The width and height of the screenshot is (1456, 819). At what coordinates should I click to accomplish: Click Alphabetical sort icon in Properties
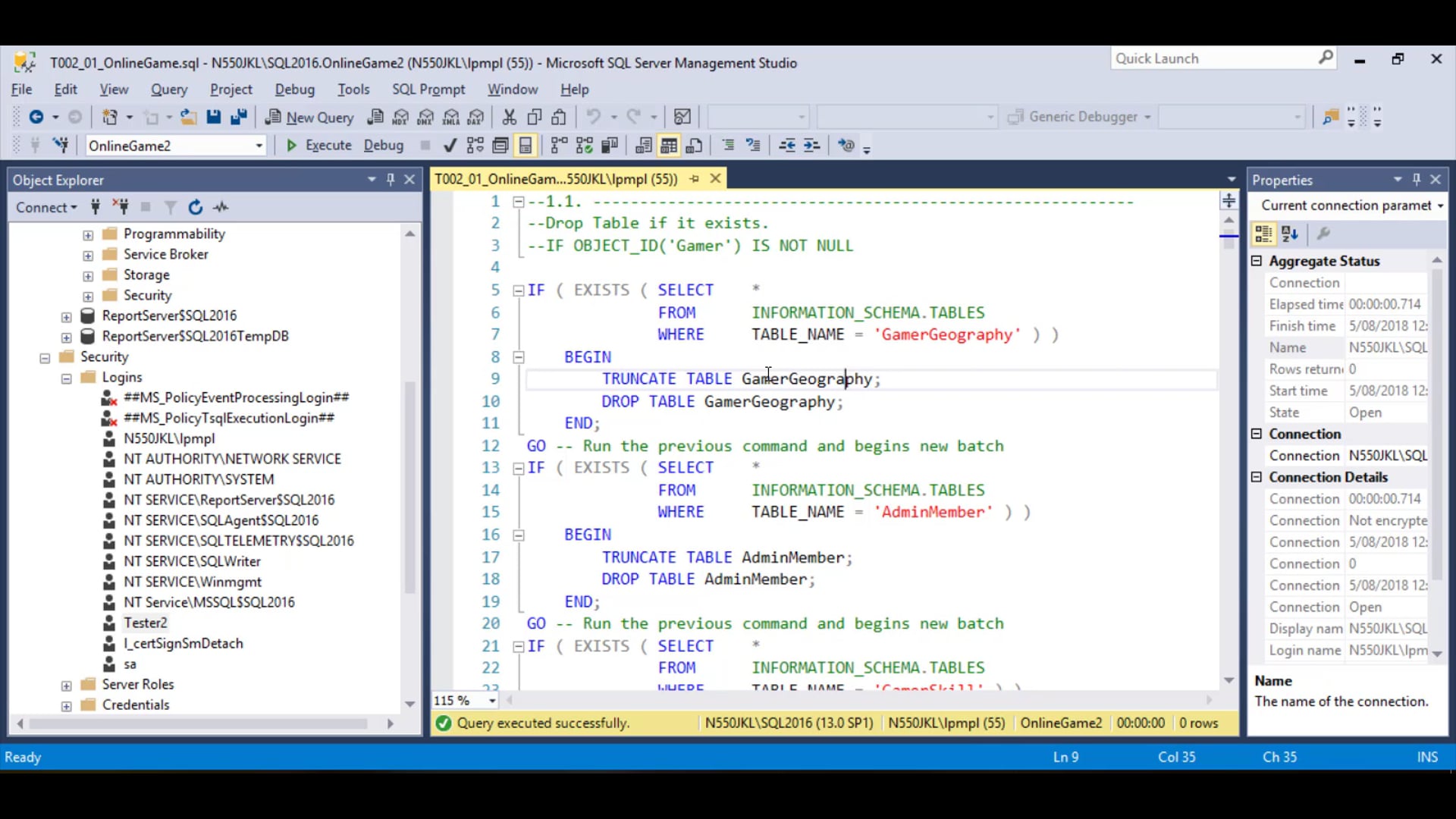[1290, 234]
